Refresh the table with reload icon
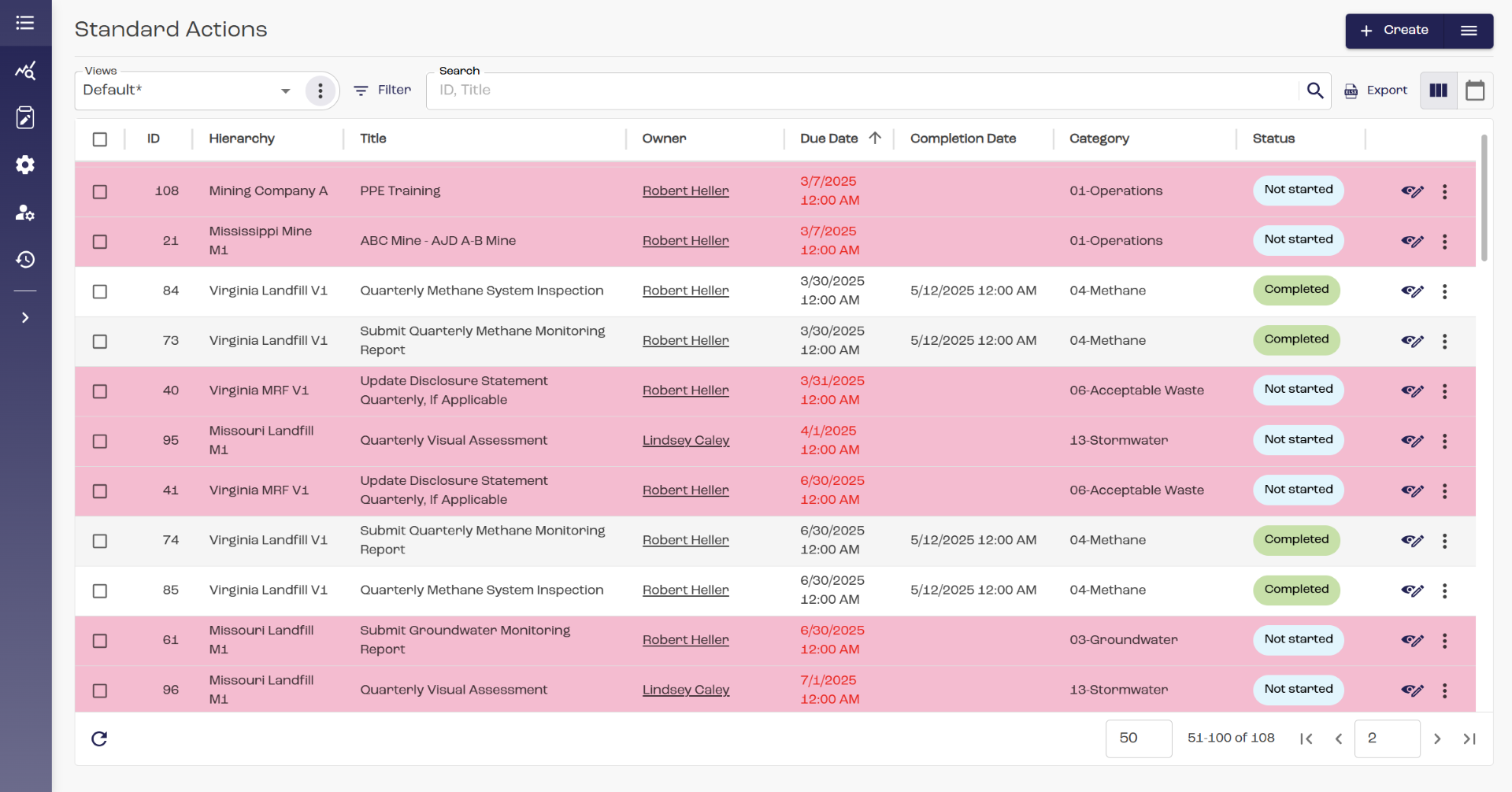 tap(99, 738)
